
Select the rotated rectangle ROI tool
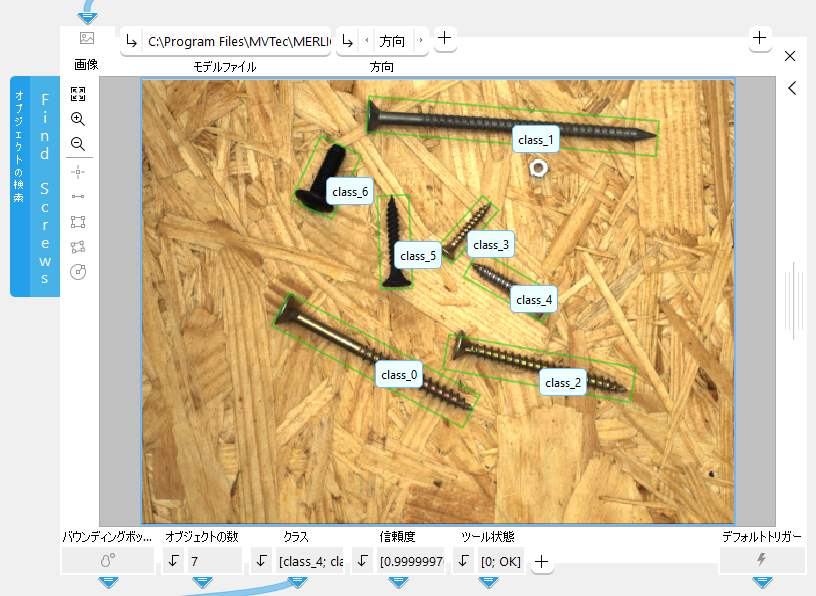pos(78,247)
